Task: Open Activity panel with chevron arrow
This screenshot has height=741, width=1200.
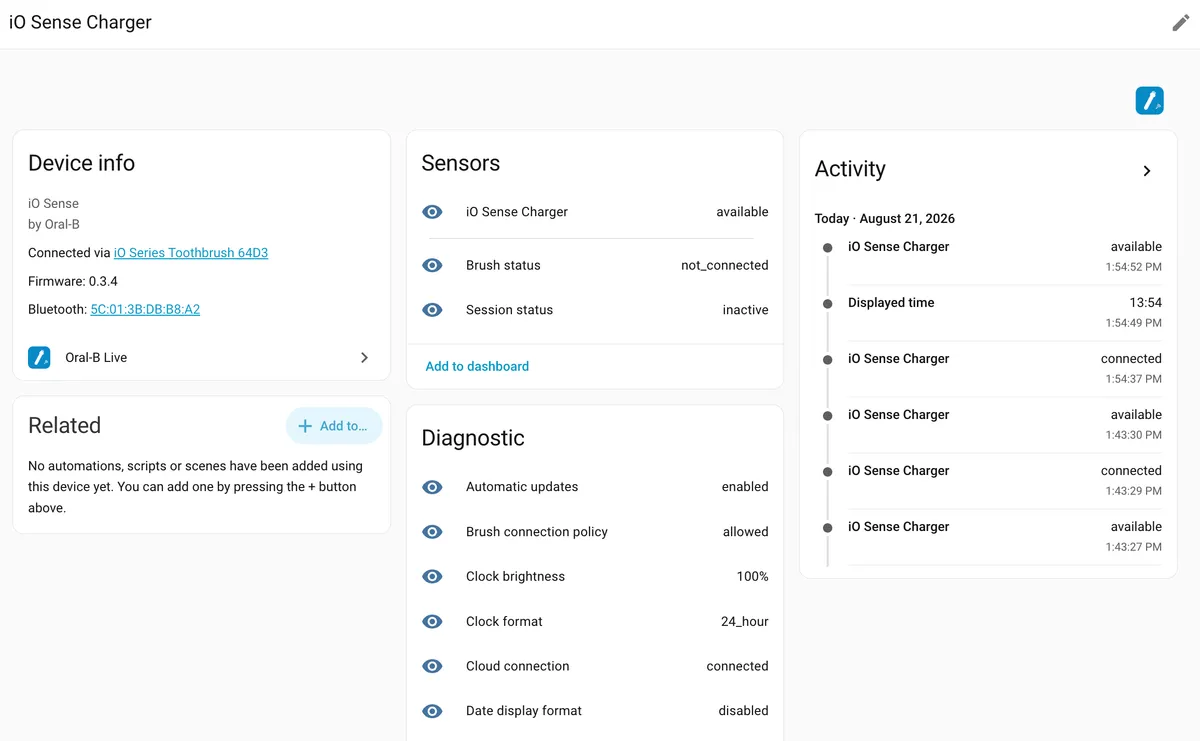Action: click(x=1147, y=171)
